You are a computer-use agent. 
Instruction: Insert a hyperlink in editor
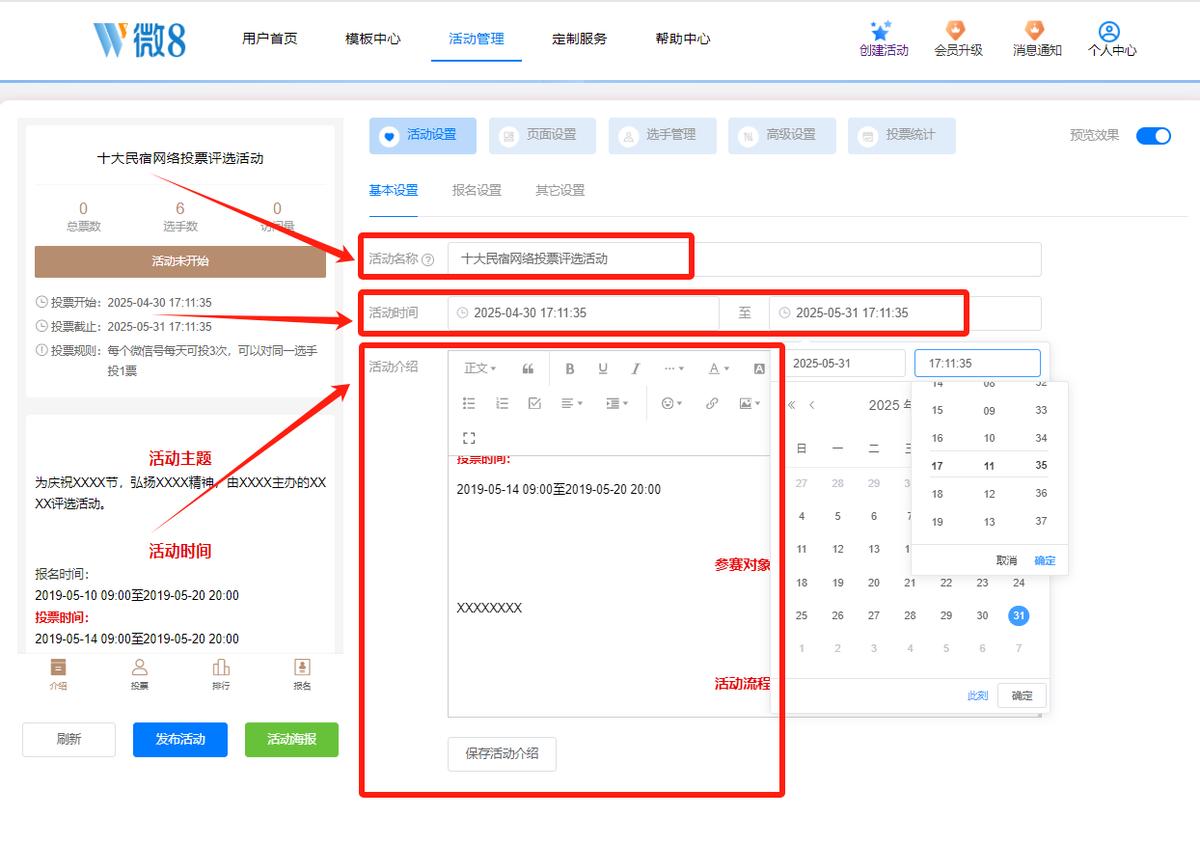click(x=712, y=403)
